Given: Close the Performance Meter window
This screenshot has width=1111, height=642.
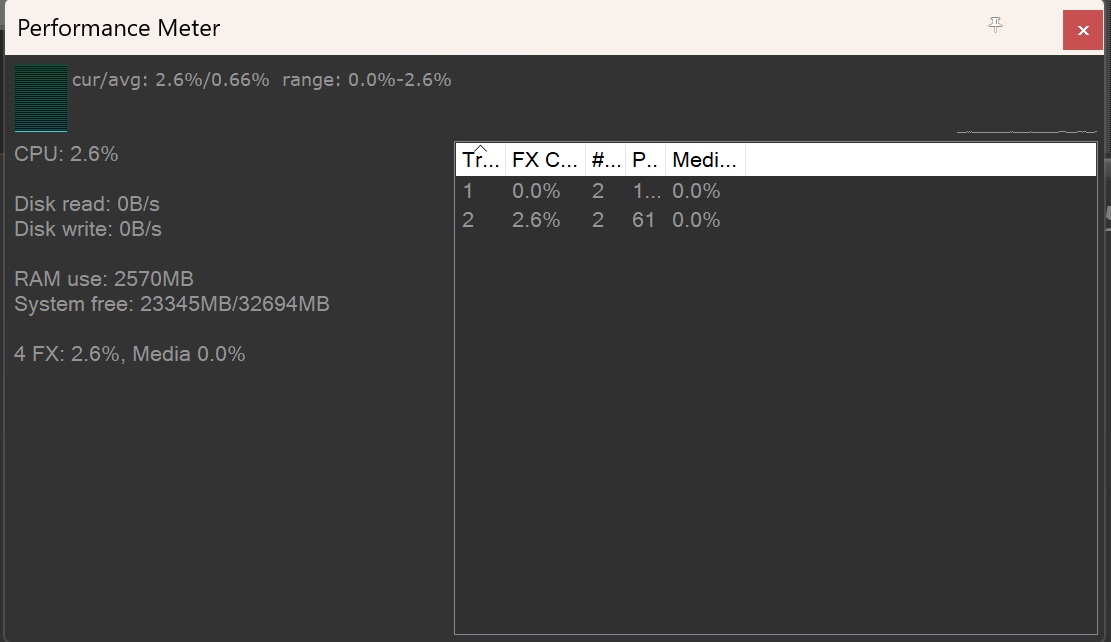Looking at the screenshot, I should 1082,30.
